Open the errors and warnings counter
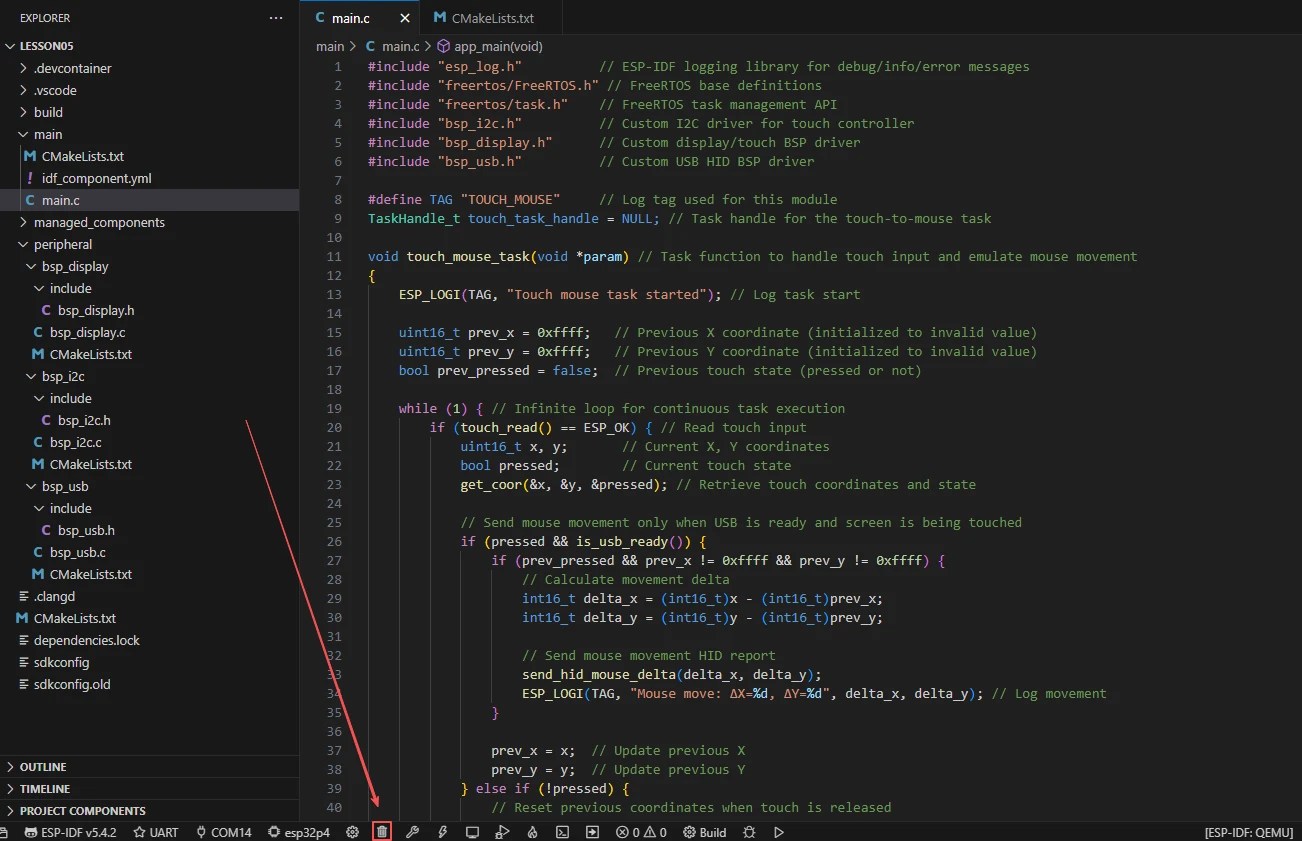1302x841 pixels. (641, 832)
